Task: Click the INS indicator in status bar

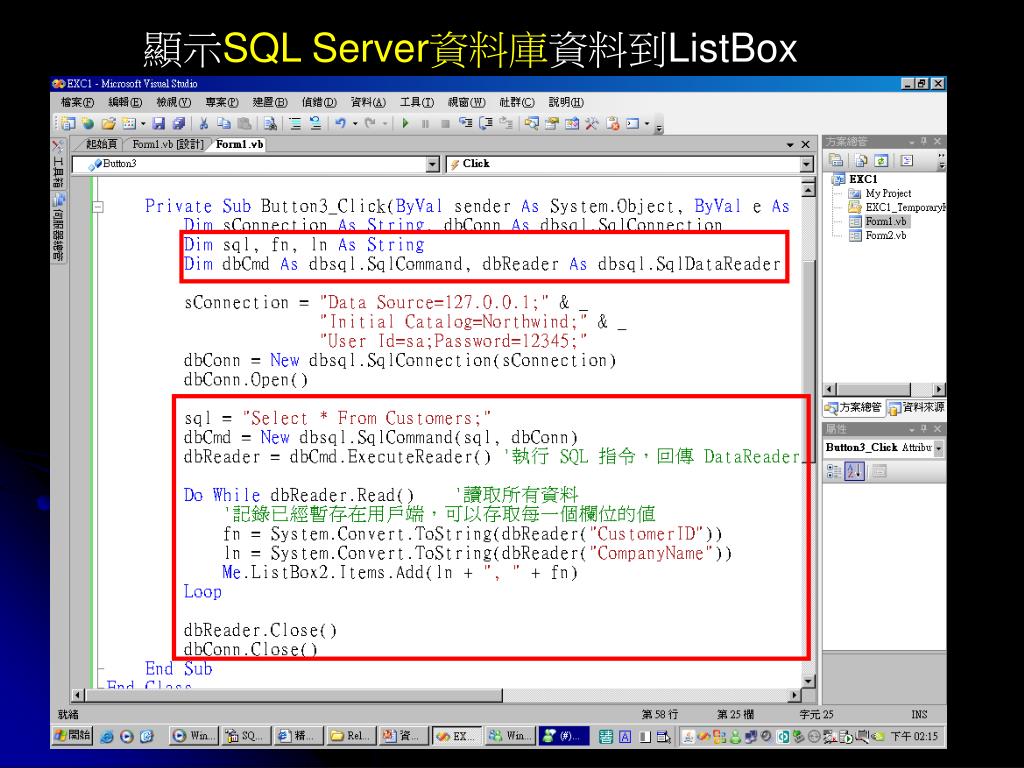Action: click(x=920, y=714)
